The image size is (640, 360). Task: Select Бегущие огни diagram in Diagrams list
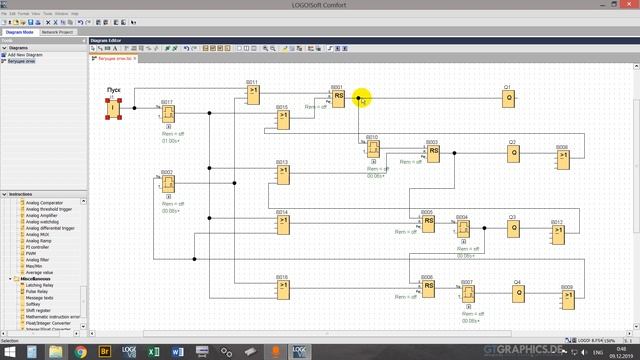pos(21,61)
